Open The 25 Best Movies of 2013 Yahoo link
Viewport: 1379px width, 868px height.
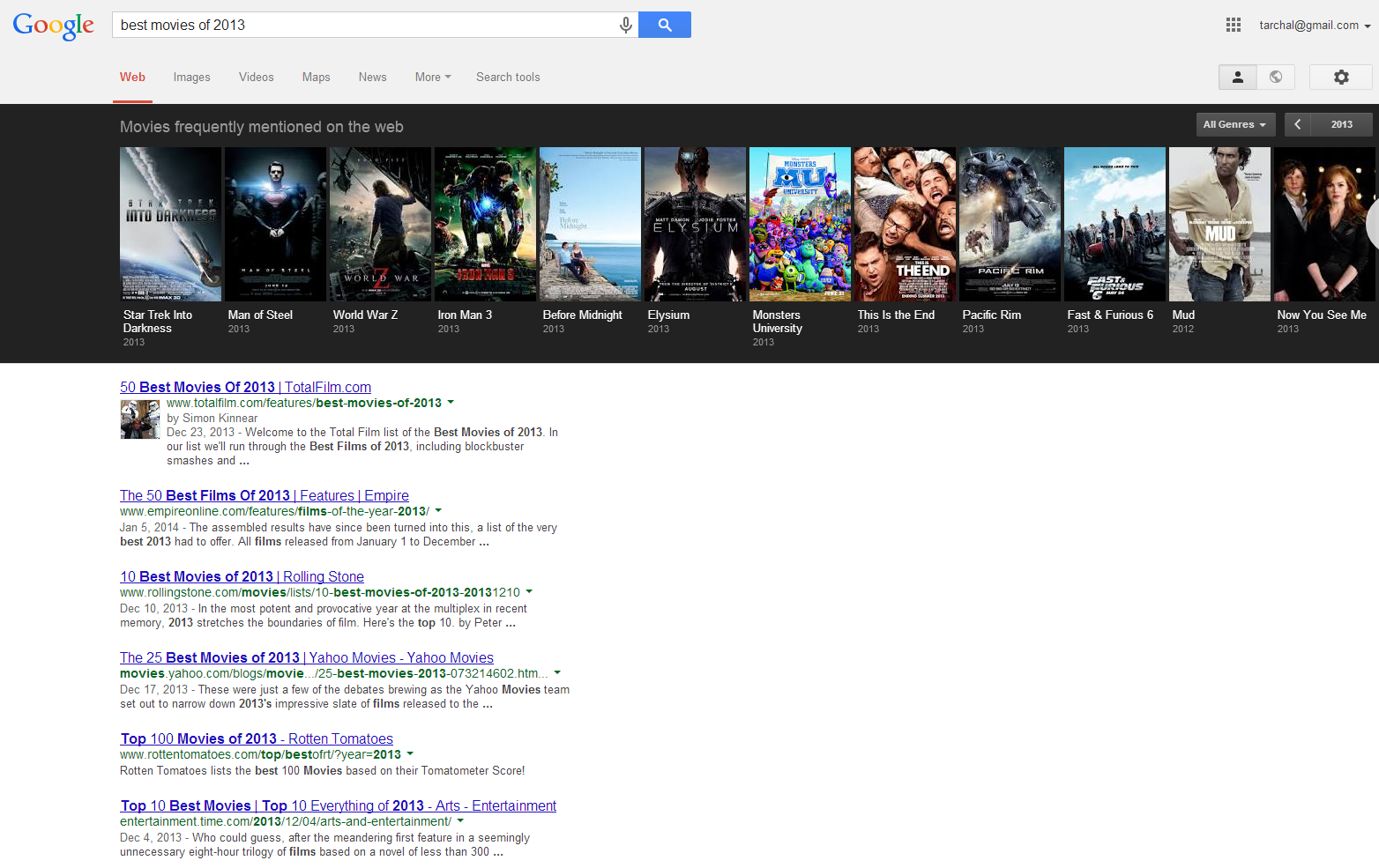[x=307, y=658]
